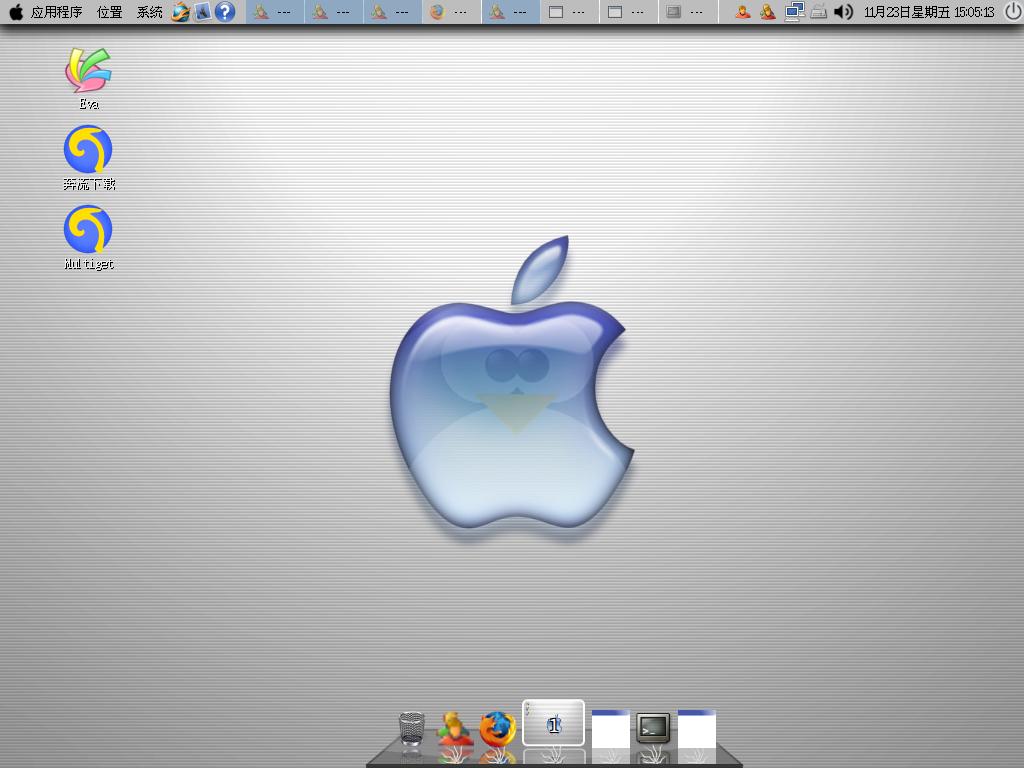Click dock window thumbnail between workspace and terminal
Image resolution: width=1024 pixels, height=768 pixels.
click(x=611, y=729)
